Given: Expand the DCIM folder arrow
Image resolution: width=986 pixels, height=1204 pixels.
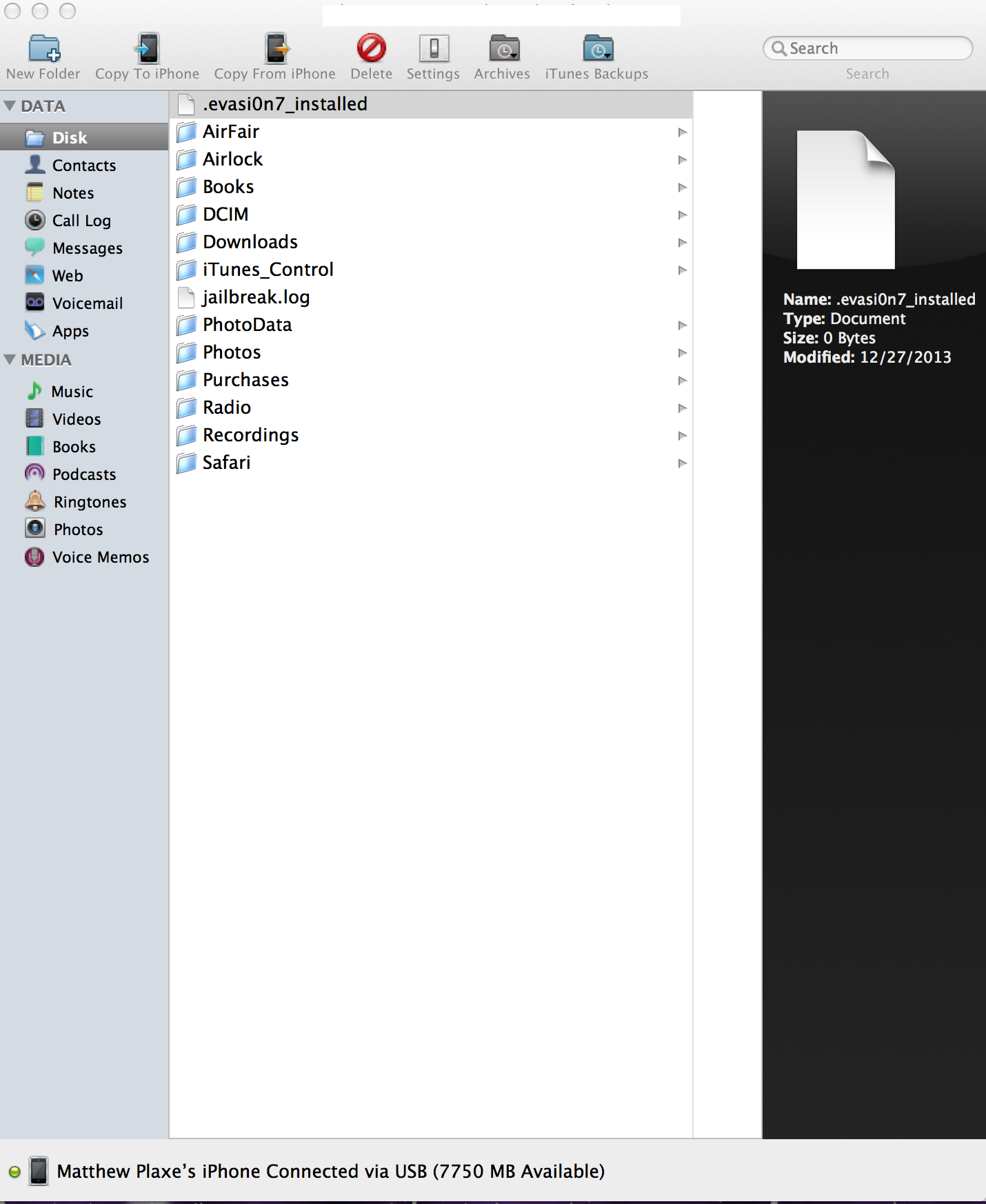Looking at the screenshot, I should pos(683,215).
